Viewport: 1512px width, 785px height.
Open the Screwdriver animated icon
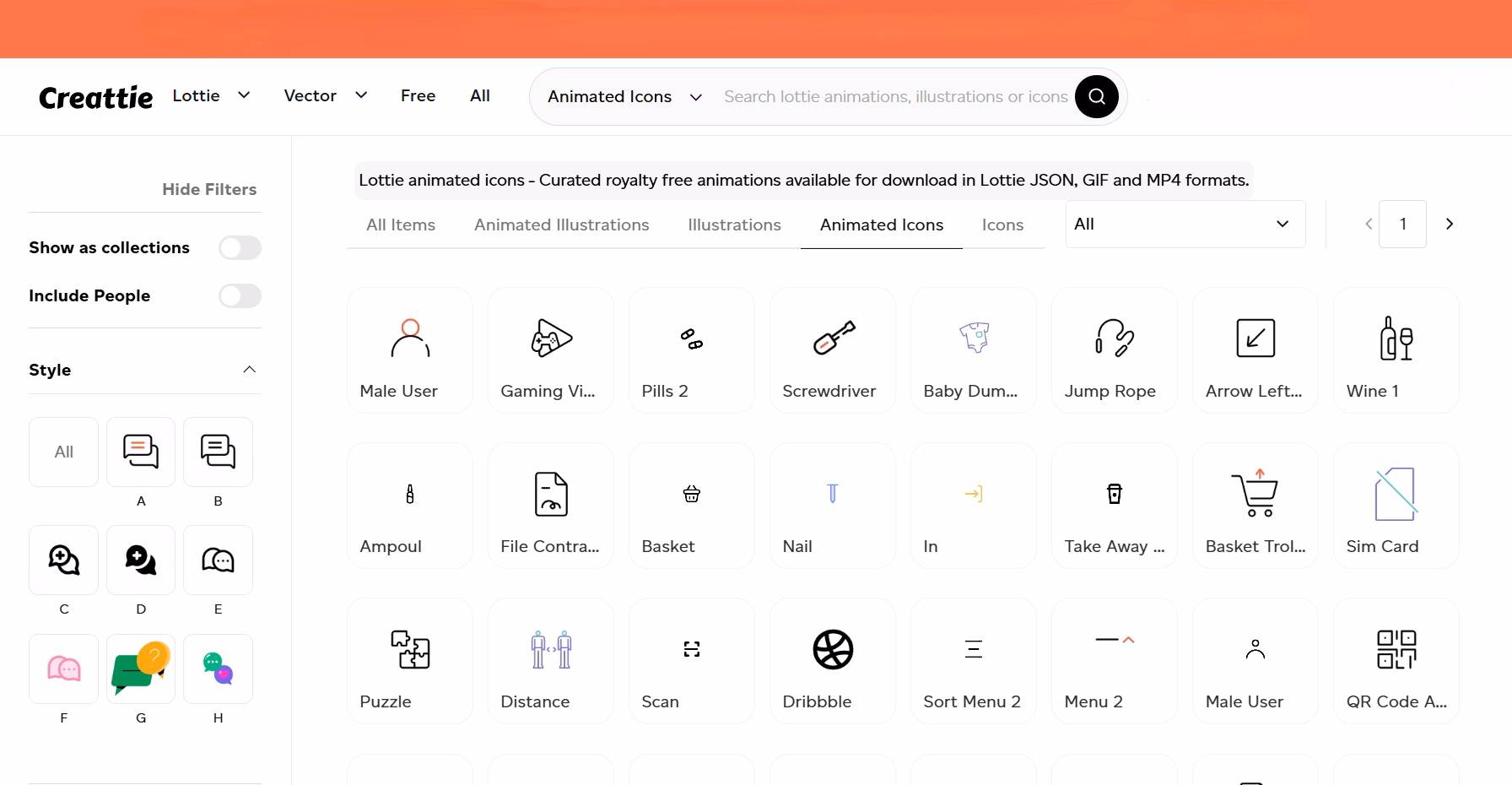tap(831, 349)
